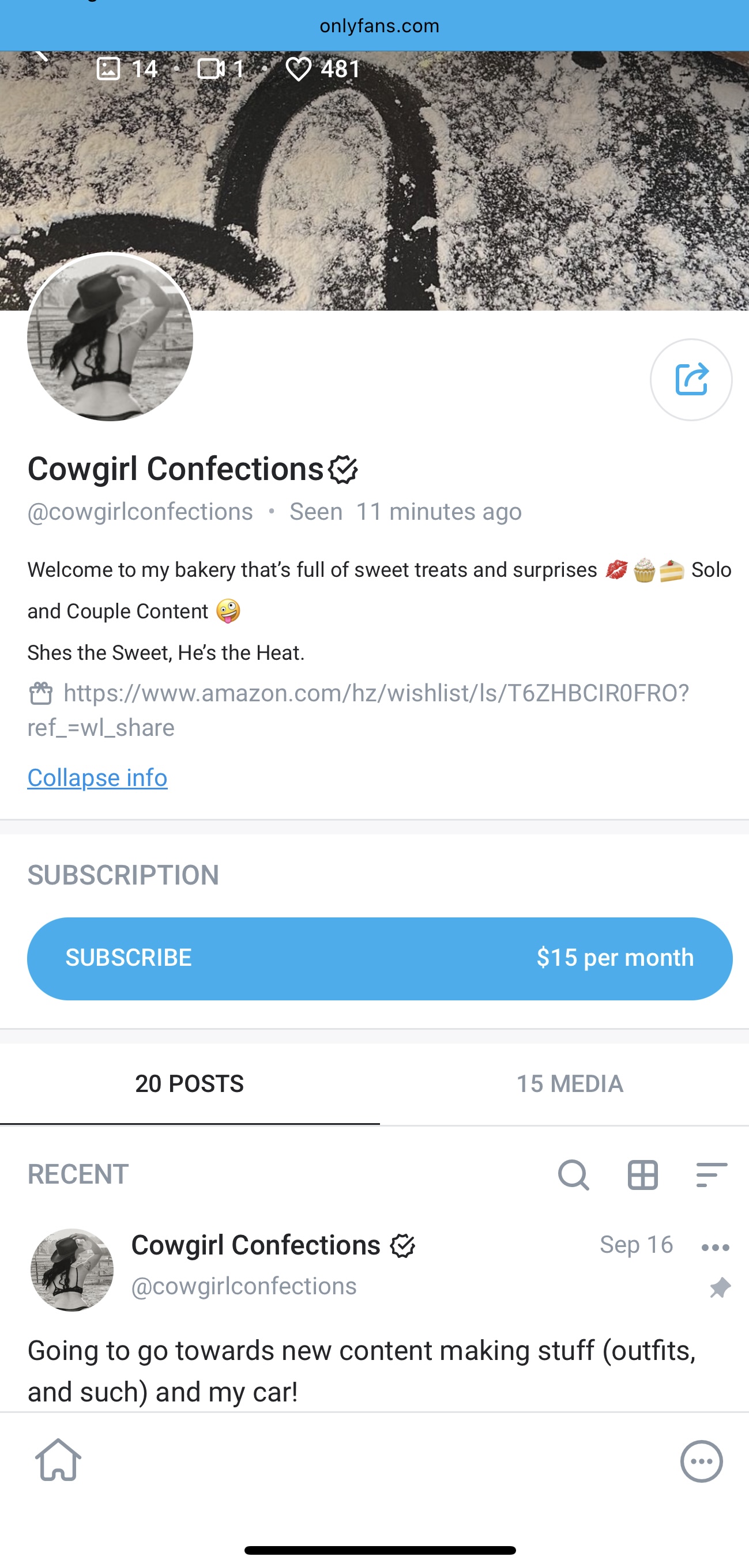749x1568 pixels.
Task: View the large profile avatar photo
Action: [x=110, y=337]
